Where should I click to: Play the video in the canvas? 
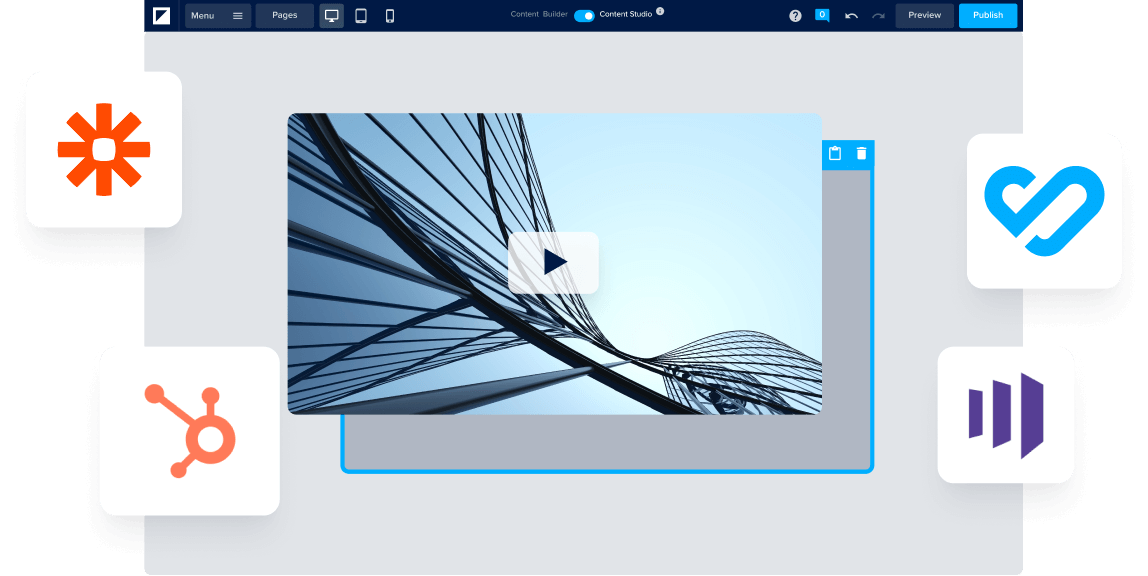click(x=553, y=263)
